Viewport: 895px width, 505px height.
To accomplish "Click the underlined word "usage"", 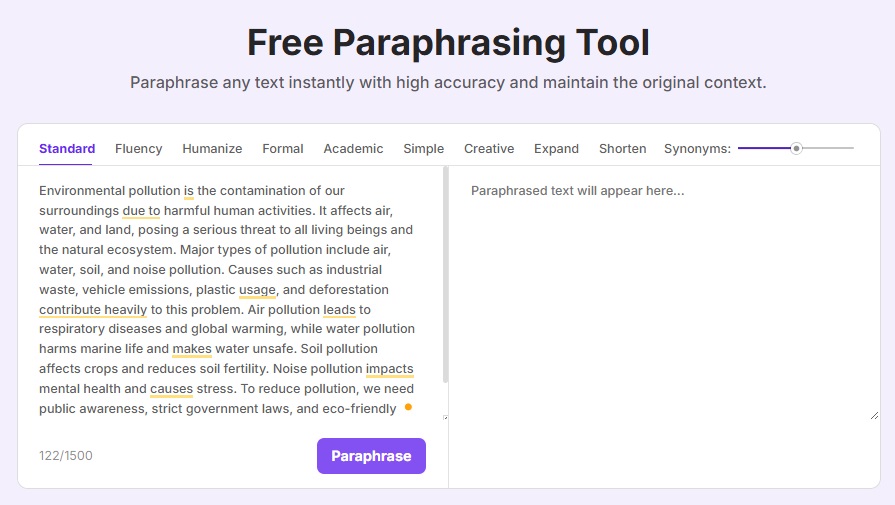I will tap(257, 290).
